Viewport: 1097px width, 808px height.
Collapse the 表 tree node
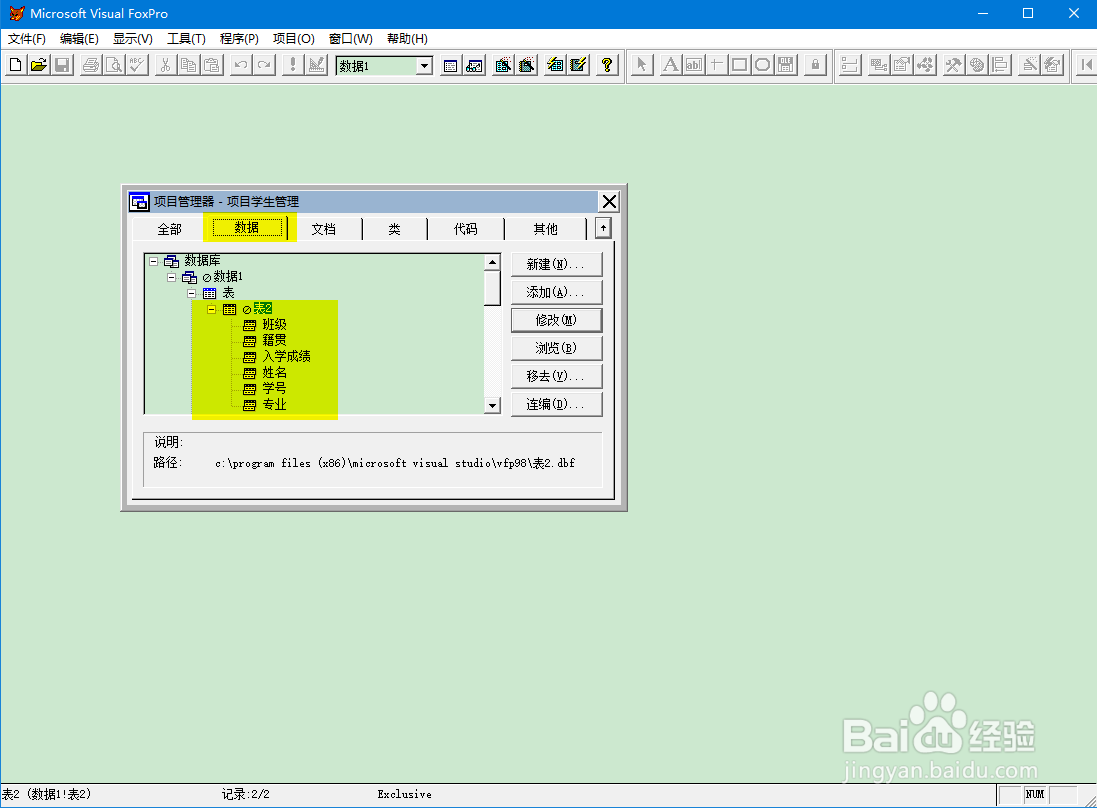tap(191, 293)
